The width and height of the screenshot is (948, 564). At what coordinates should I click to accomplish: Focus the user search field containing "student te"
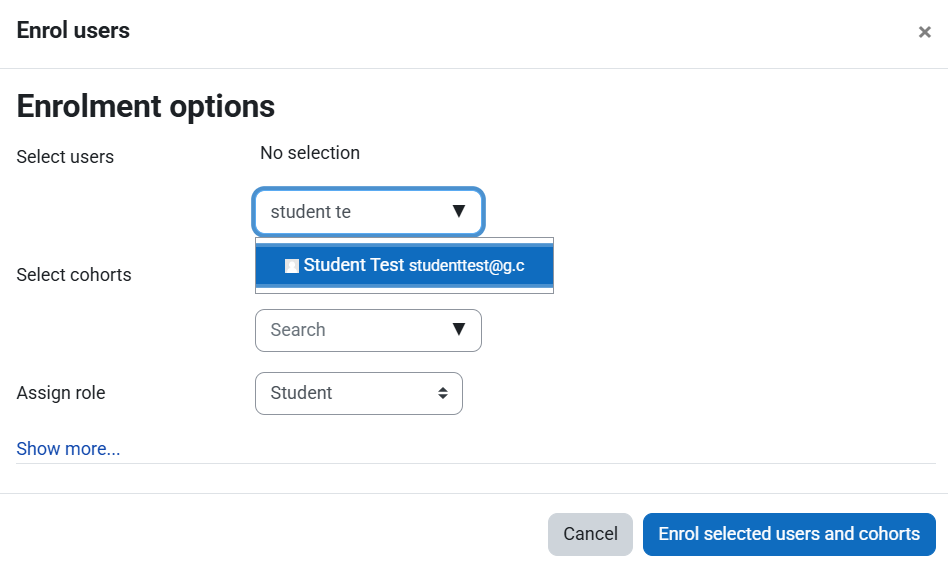click(350, 212)
